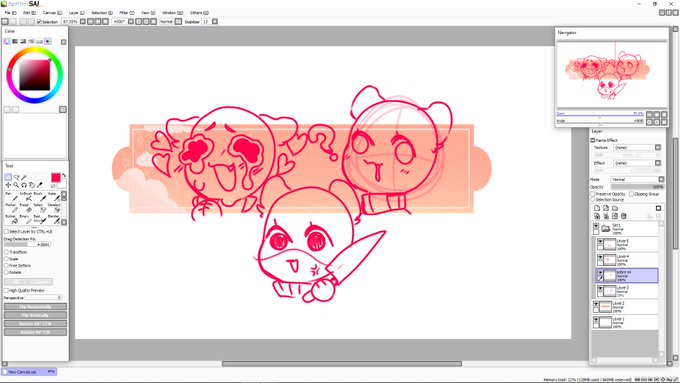Open the Stabilizer value dropdown

pyautogui.click(x=215, y=21)
